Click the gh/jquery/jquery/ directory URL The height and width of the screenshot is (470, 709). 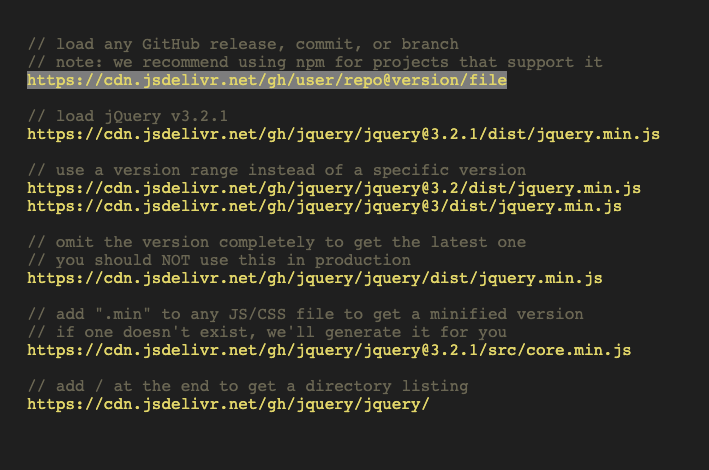click(x=228, y=404)
